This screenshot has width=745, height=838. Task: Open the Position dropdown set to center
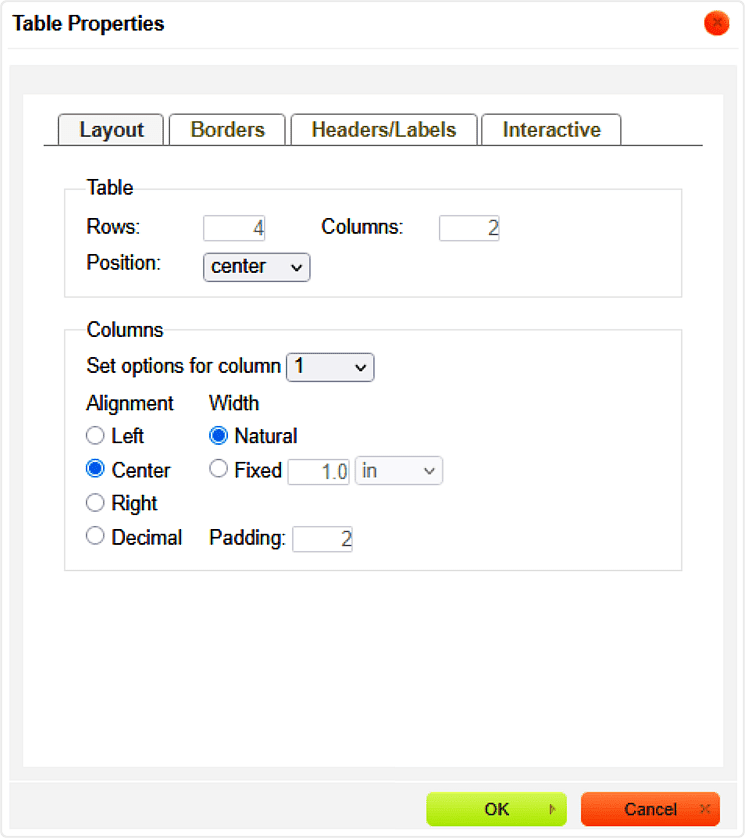tap(257, 267)
